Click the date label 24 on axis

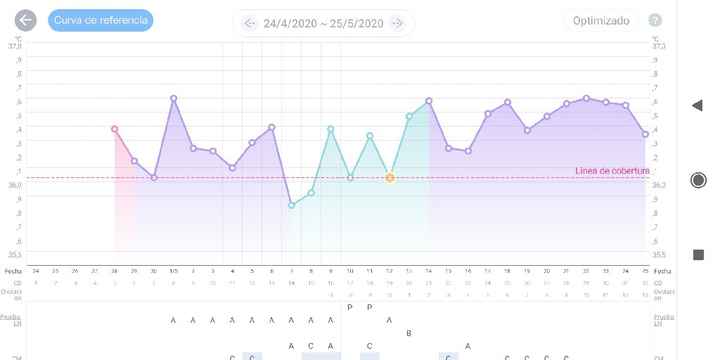tap(36, 271)
